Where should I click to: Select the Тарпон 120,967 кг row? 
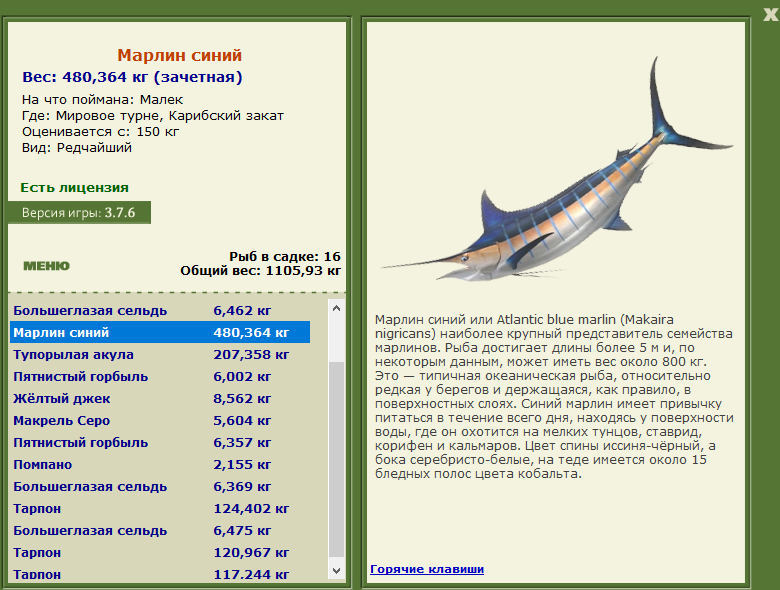(160, 552)
